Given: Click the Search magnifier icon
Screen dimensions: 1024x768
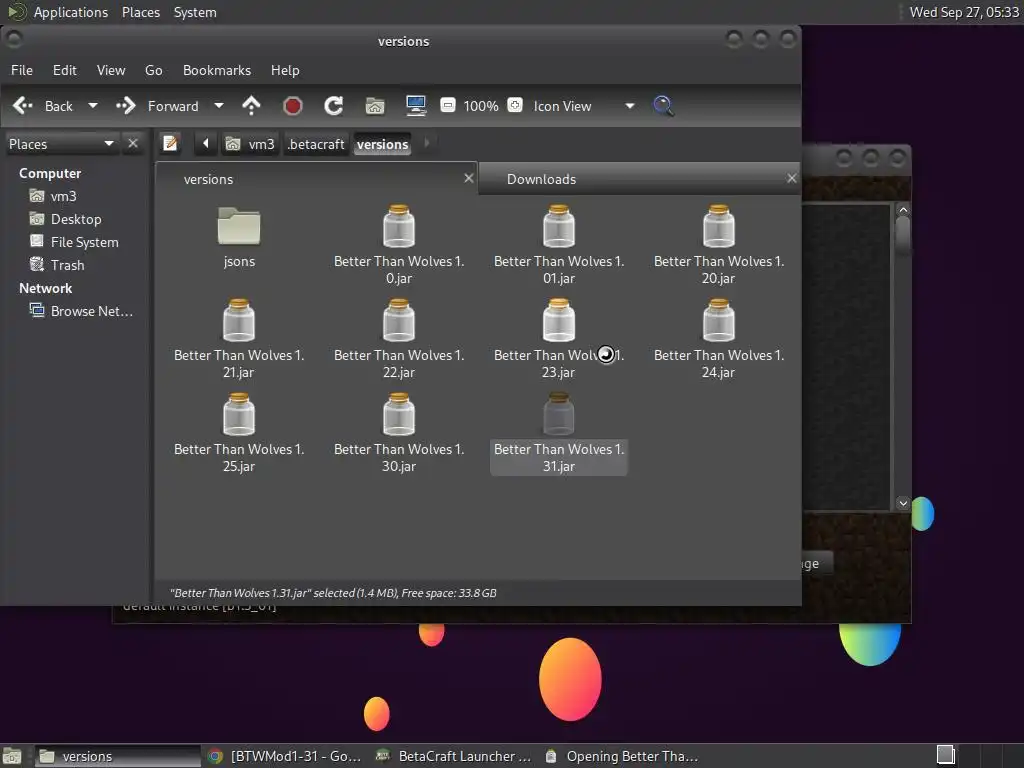Looking at the screenshot, I should click(x=664, y=106).
